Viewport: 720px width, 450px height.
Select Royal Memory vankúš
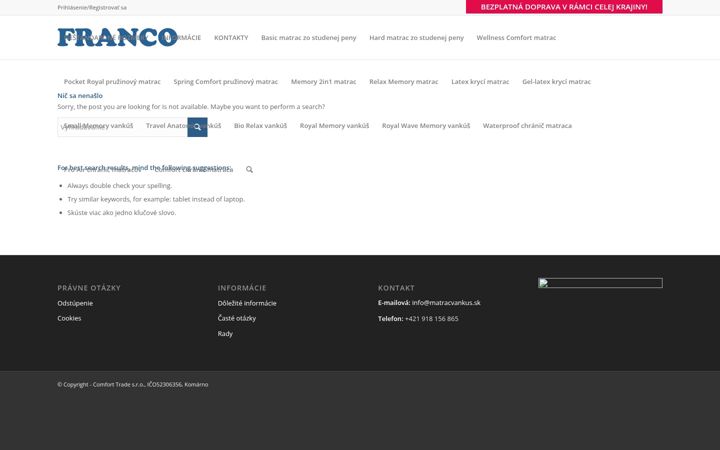point(334,126)
